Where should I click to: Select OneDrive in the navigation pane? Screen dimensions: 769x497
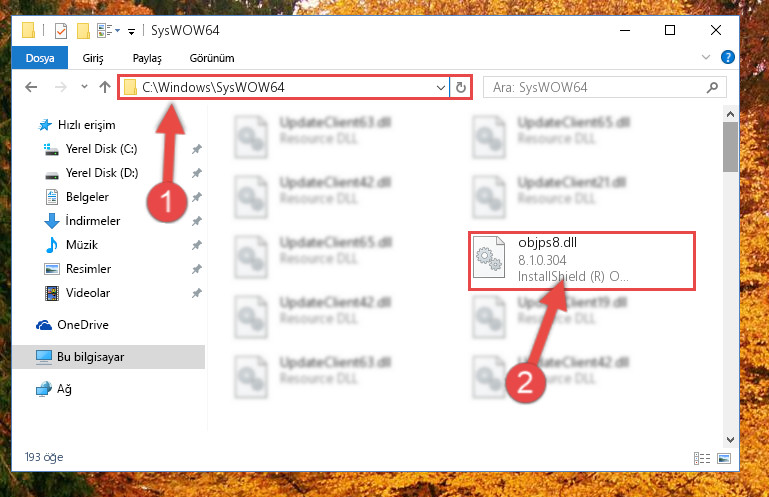click(x=83, y=325)
